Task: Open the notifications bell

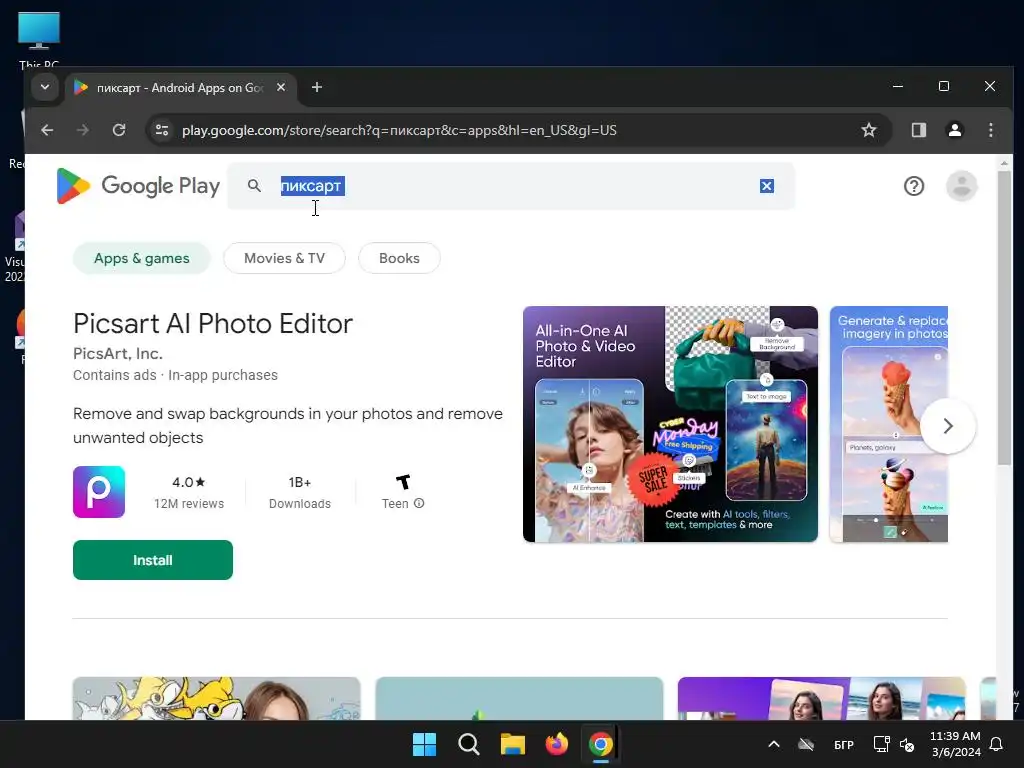Action: pos(997,744)
